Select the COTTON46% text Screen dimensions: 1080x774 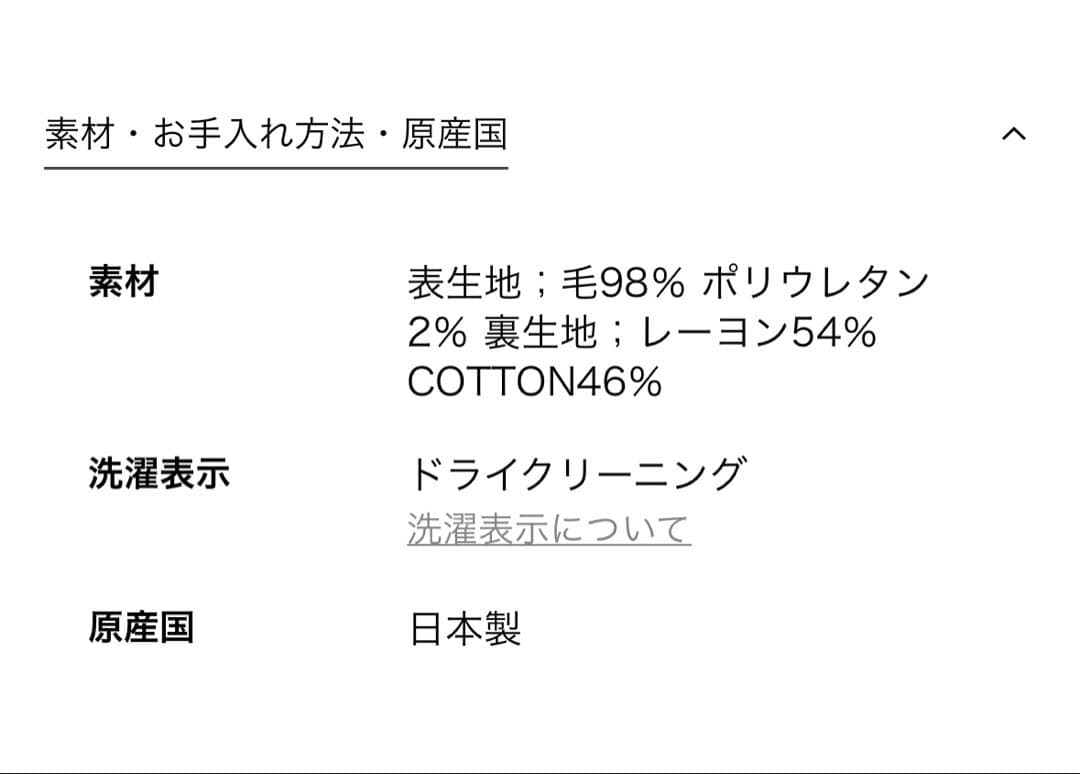coord(534,385)
